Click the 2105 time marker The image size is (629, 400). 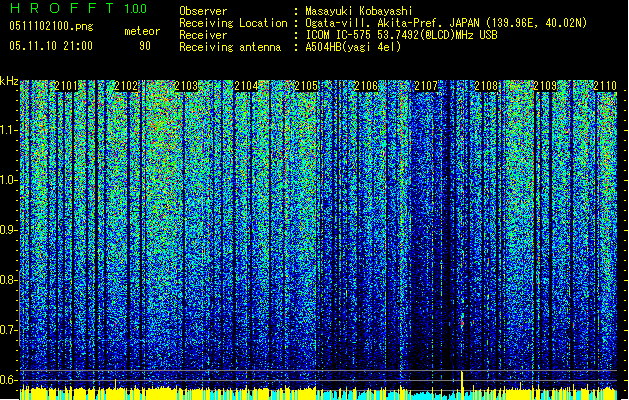click(307, 87)
